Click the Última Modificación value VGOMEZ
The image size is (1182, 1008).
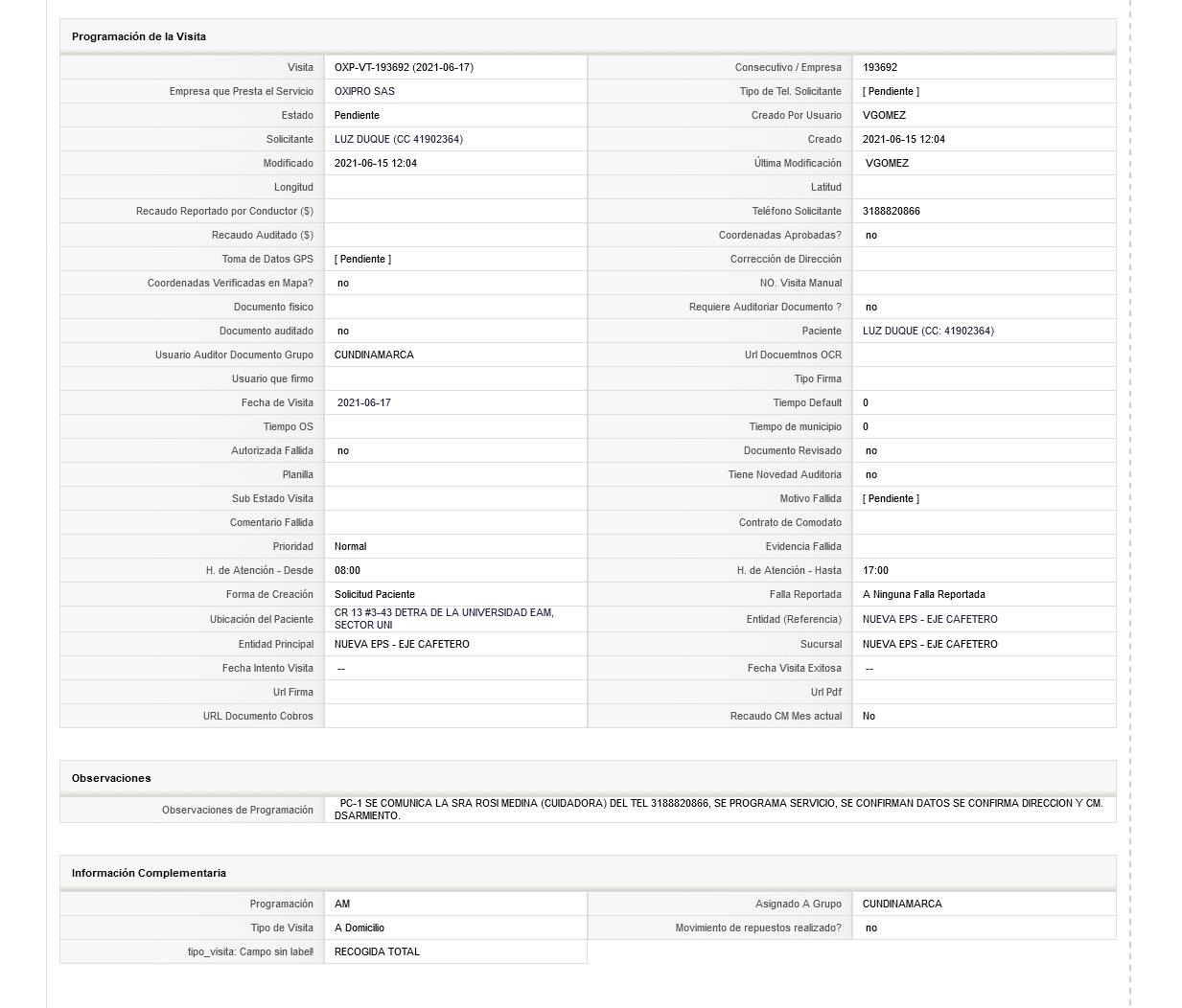(887, 163)
